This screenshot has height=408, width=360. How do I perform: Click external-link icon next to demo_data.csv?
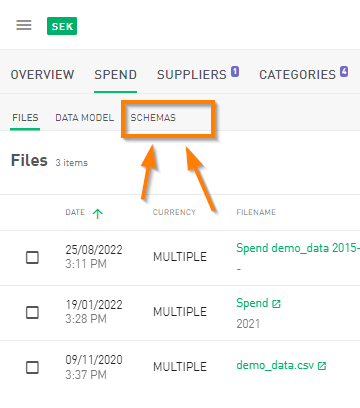click(322, 366)
